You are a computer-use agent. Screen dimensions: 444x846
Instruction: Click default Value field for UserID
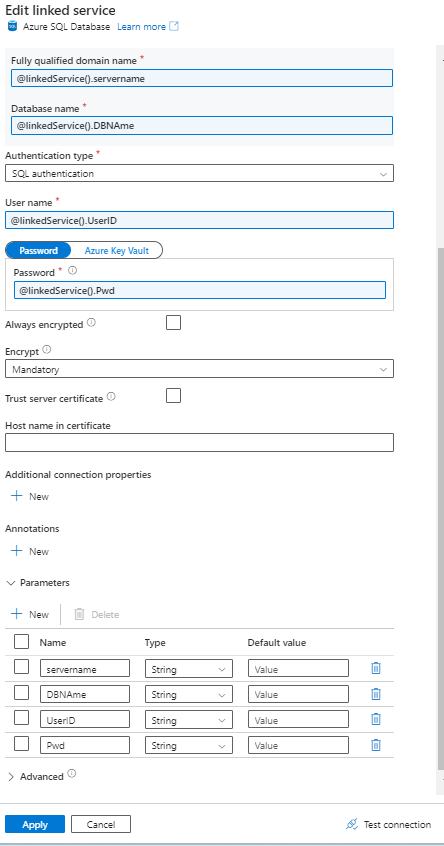point(298,720)
